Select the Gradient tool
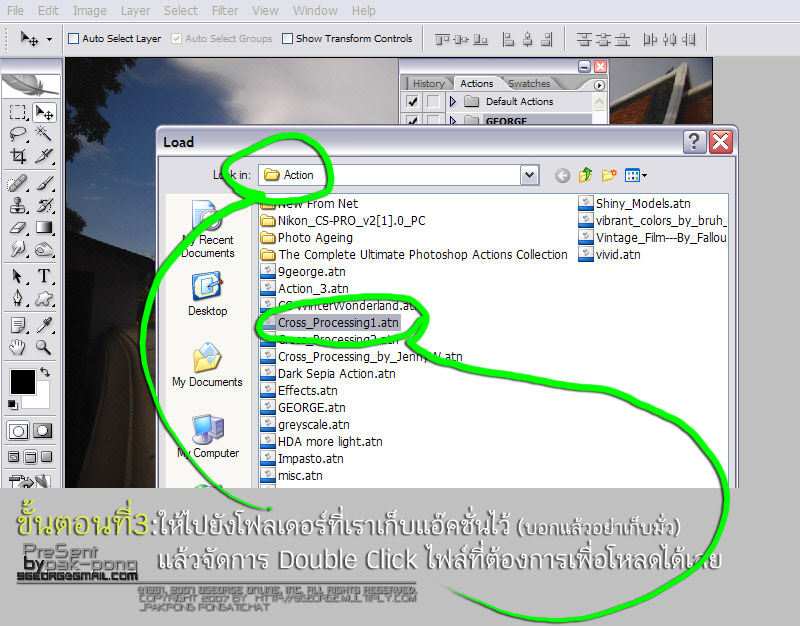 [44, 228]
